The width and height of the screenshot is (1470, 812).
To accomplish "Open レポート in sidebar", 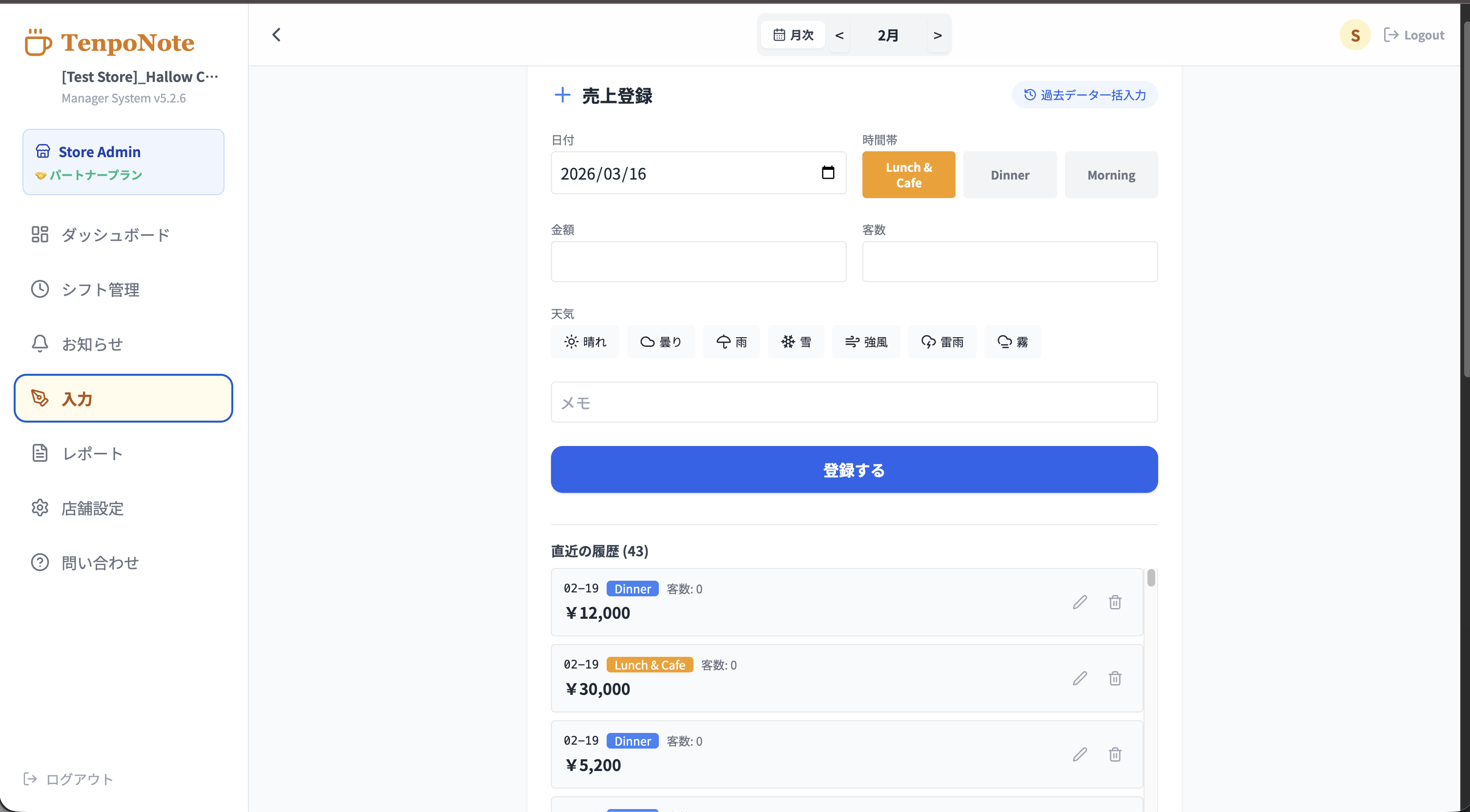I will click(x=123, y=454).
